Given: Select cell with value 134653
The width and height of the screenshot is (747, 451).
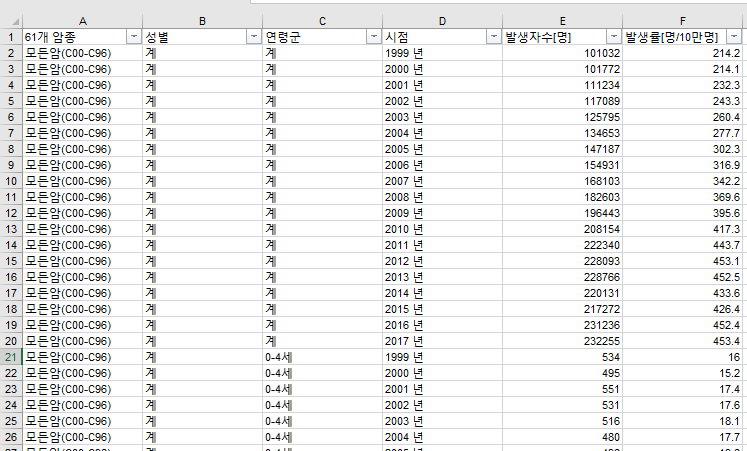Looking at the screenshot, I should tap(563, 133).
